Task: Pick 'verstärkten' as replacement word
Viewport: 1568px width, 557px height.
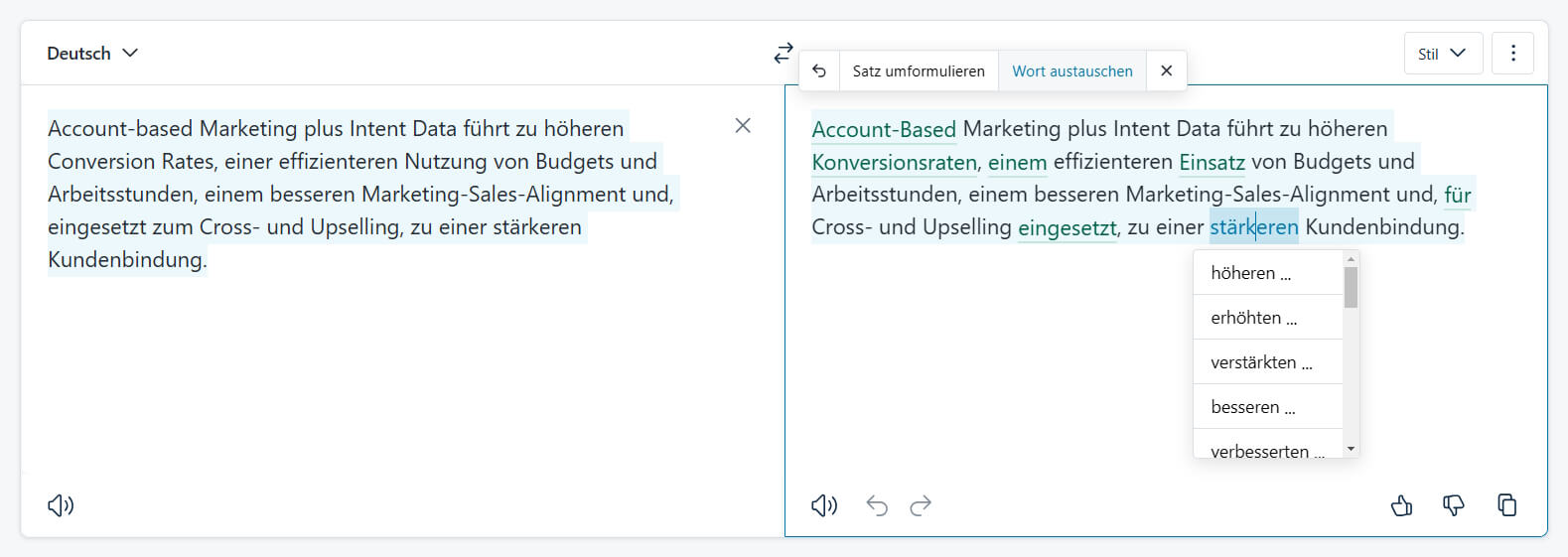Action: [1261, 362]
